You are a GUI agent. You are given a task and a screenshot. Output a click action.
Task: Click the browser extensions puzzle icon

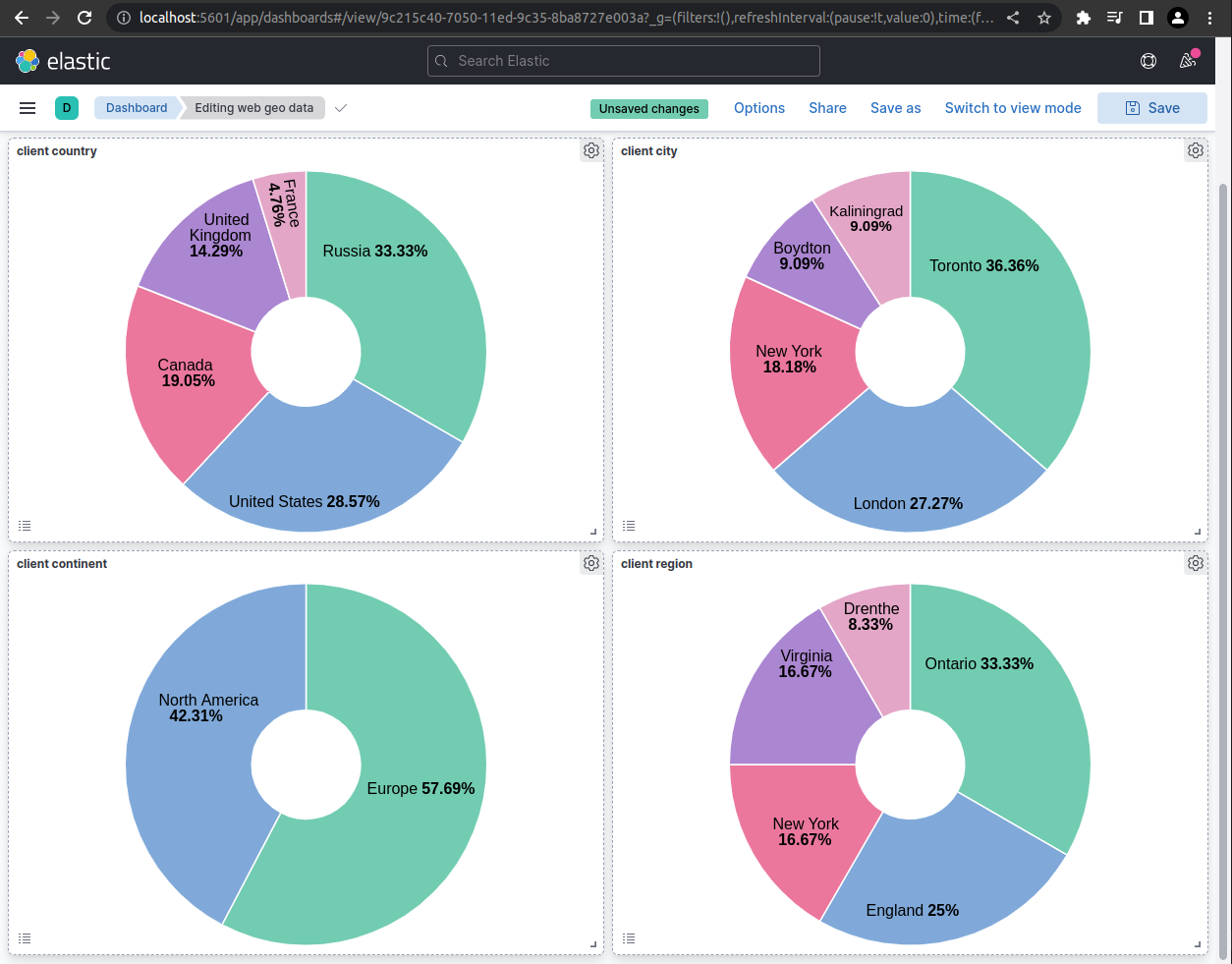click(1083, 18)
